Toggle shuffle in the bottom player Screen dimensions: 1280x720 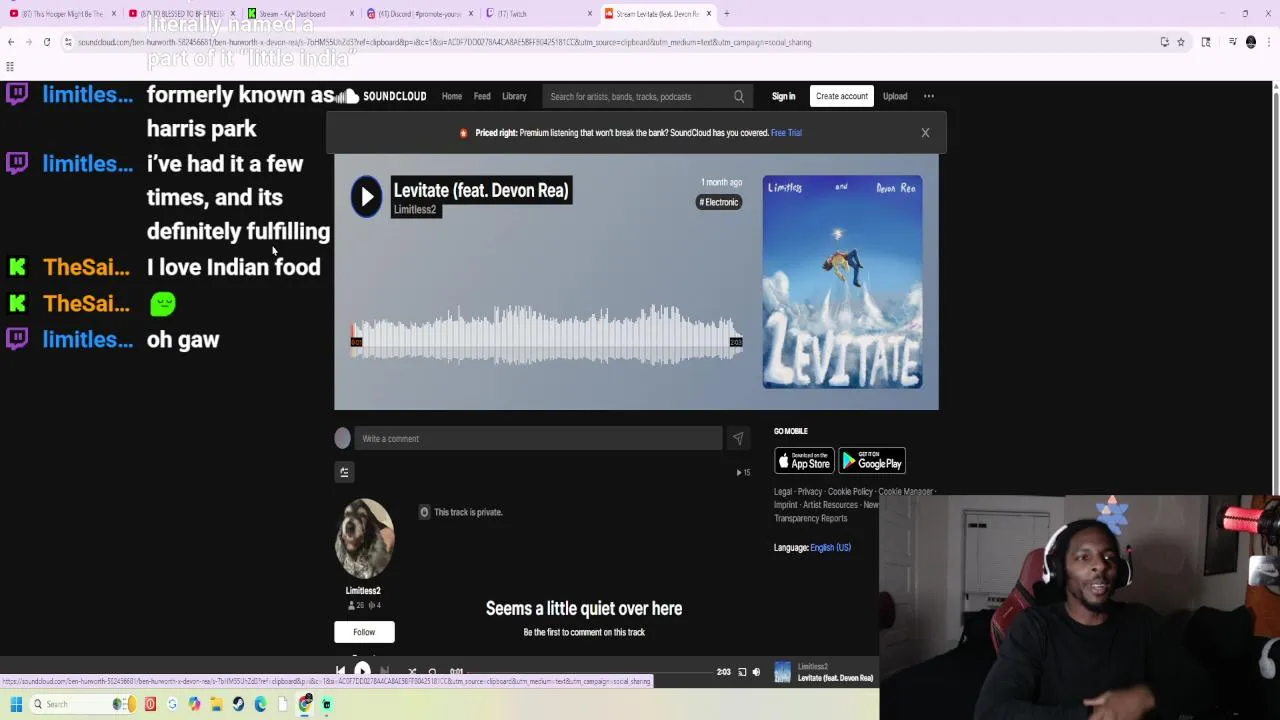[x=411, y=672]
